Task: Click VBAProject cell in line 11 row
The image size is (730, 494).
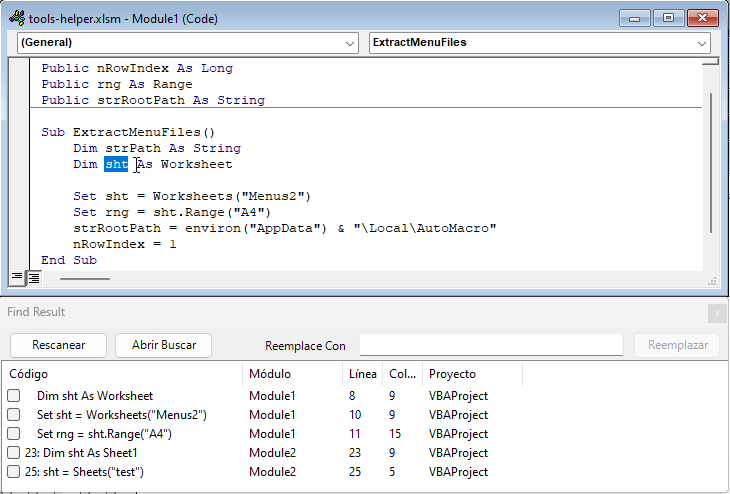Action: 458,434
